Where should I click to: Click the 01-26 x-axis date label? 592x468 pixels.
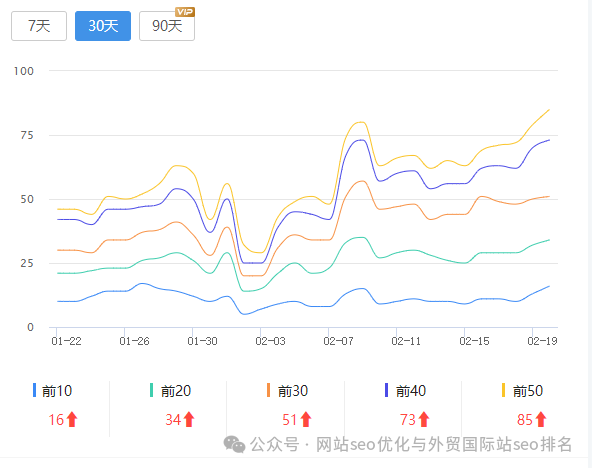[134, 341]
